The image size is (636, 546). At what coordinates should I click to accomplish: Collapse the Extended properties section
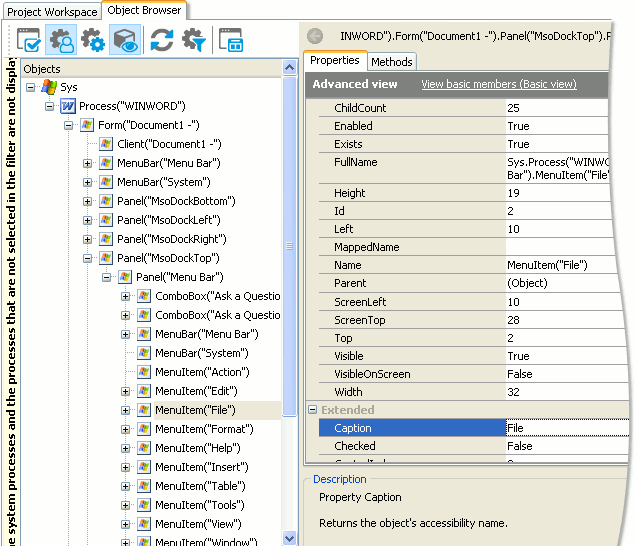tap(312, 410)
